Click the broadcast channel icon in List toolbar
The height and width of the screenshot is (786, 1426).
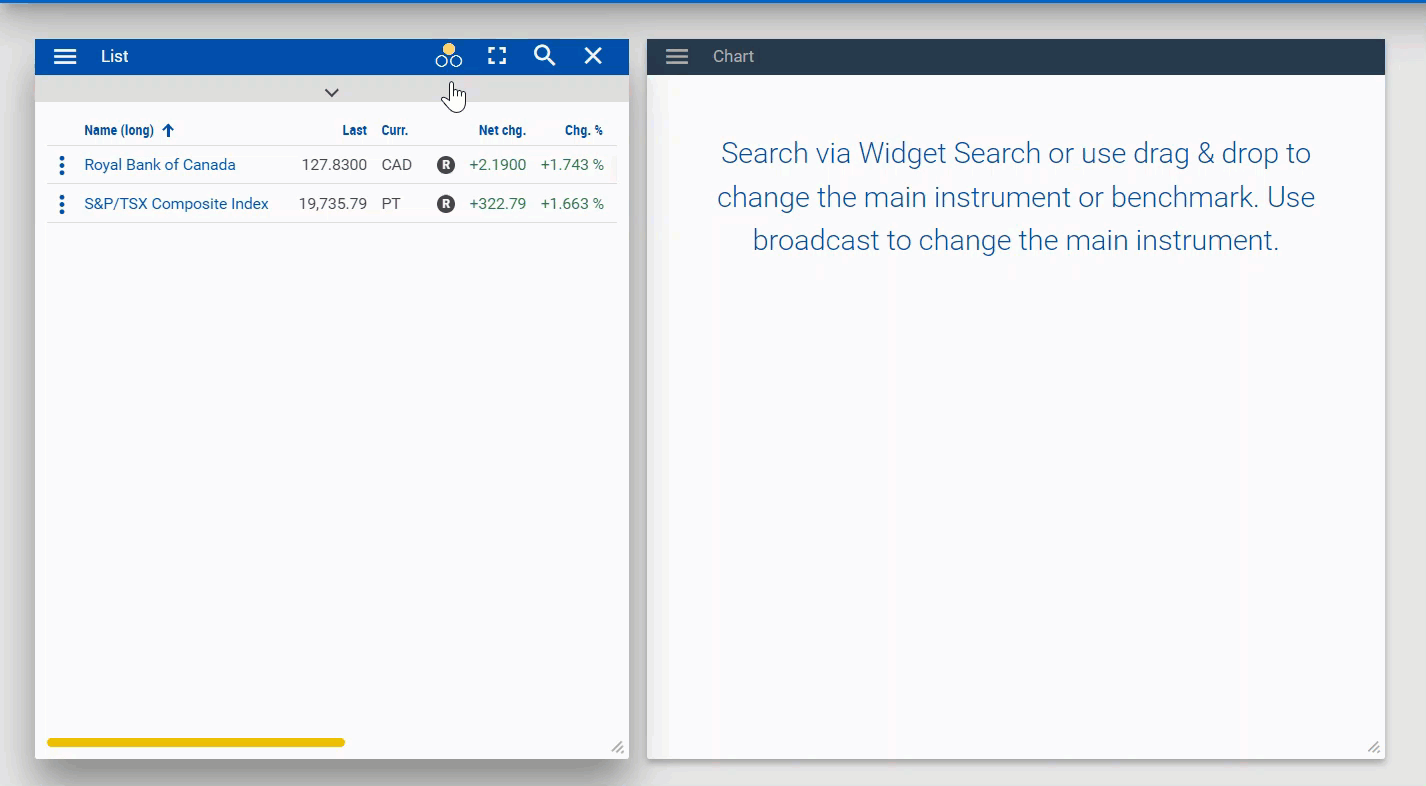[x=448, y=56]
